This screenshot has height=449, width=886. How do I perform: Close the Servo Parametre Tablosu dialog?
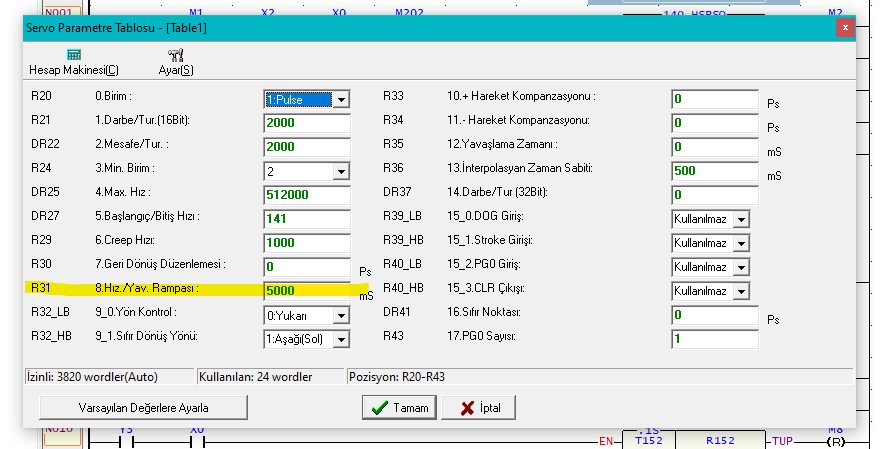pos(845,28)
